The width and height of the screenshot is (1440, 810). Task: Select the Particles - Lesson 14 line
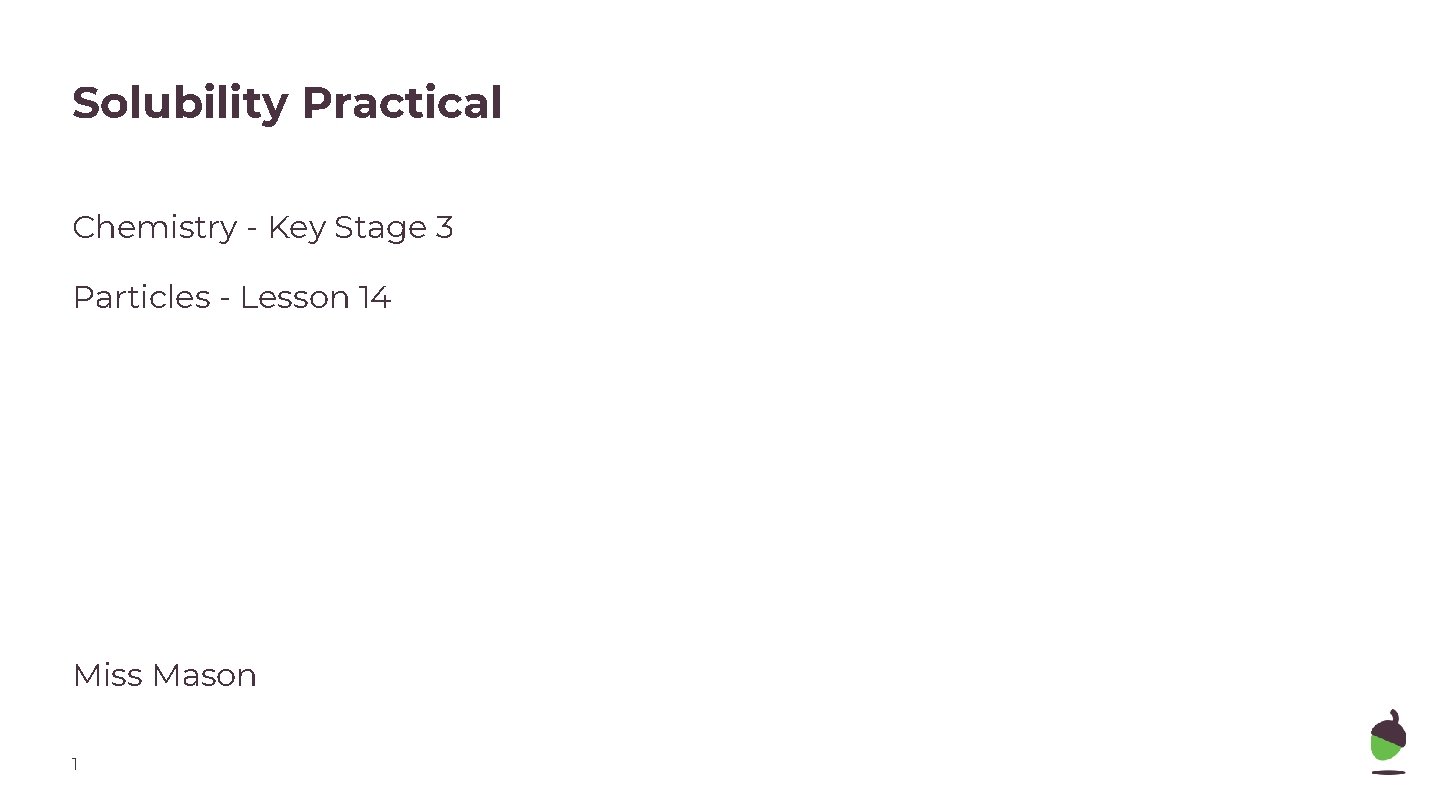point(231,297)
